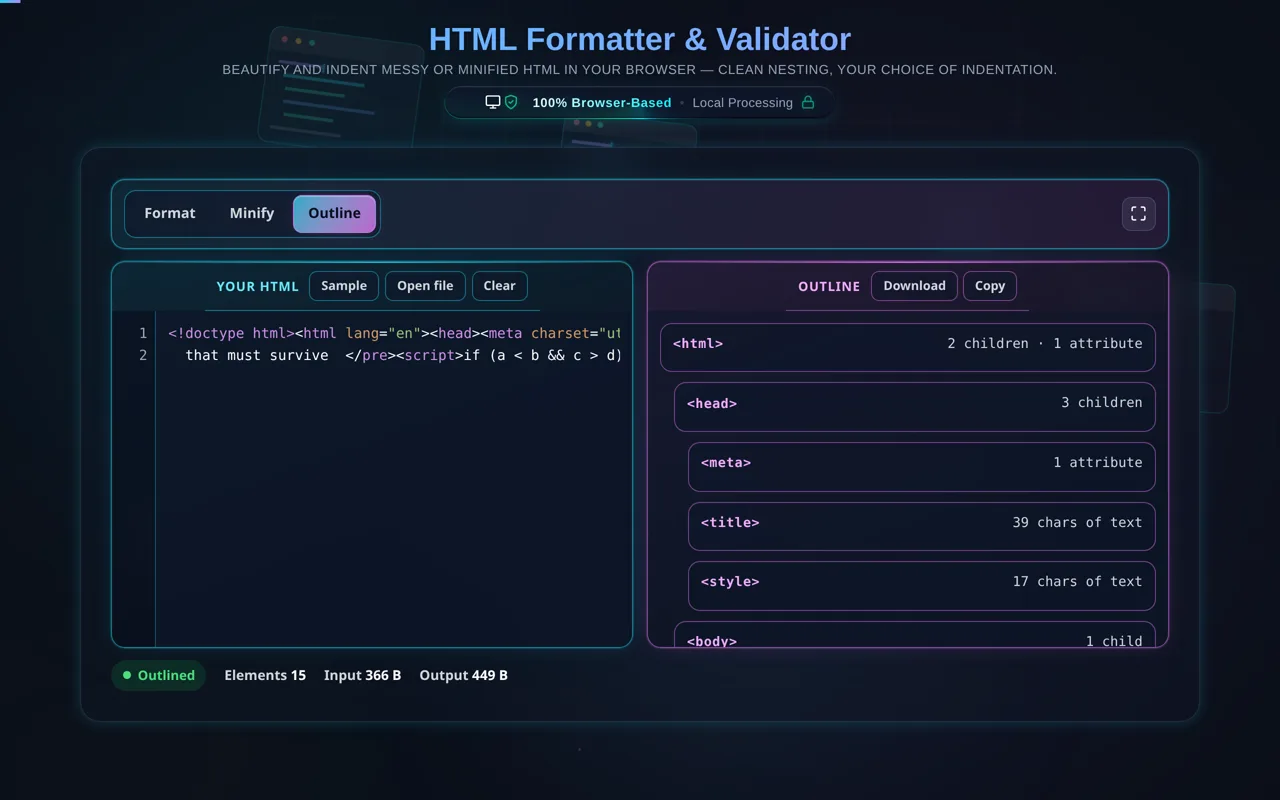This screenshot has height=800, width=1280.
Task: Click the YOUR HTML panel label
Action: (x=258, y=287)
